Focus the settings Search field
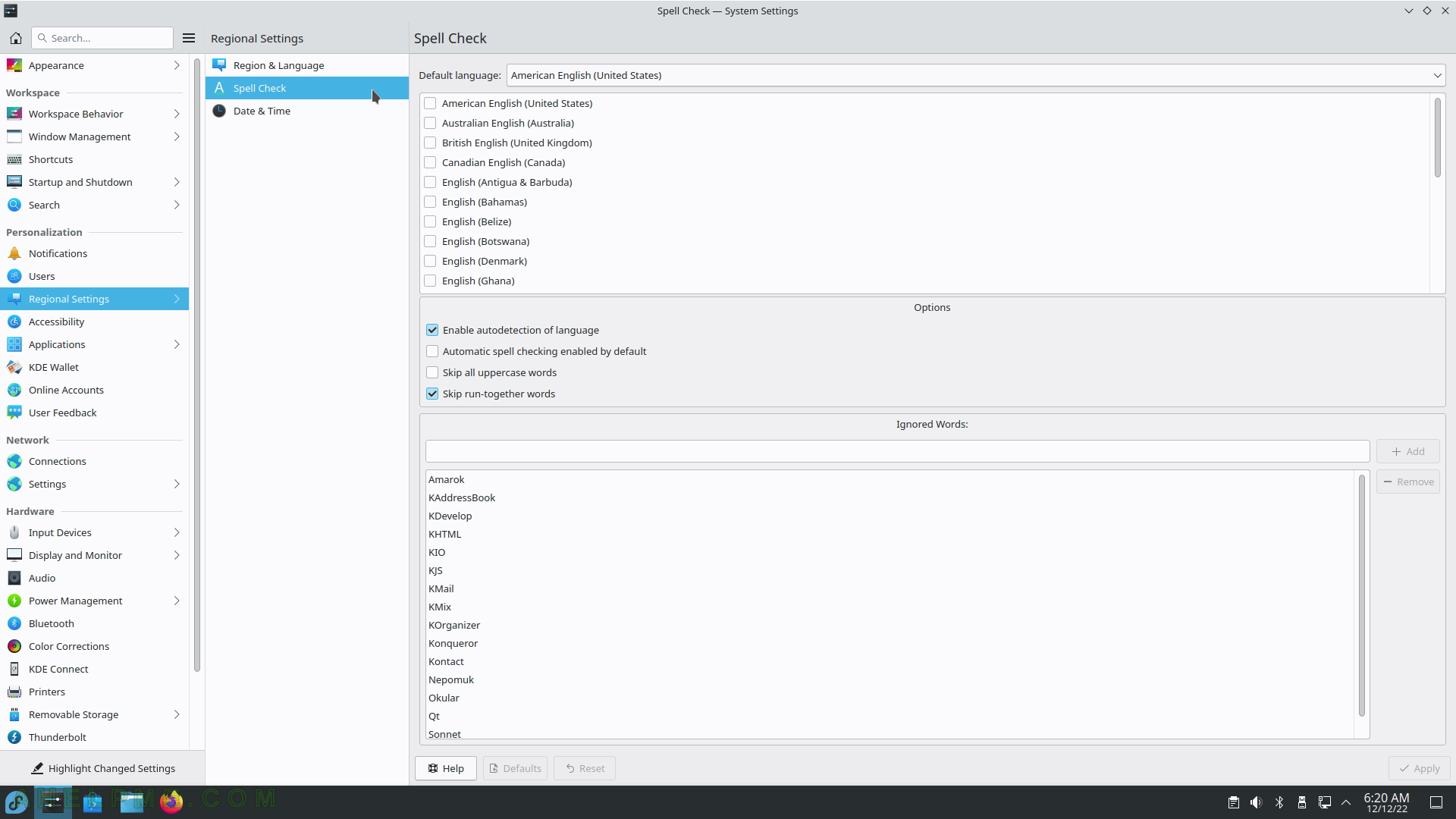1456x819 pixels. click(x=102, y=38)
